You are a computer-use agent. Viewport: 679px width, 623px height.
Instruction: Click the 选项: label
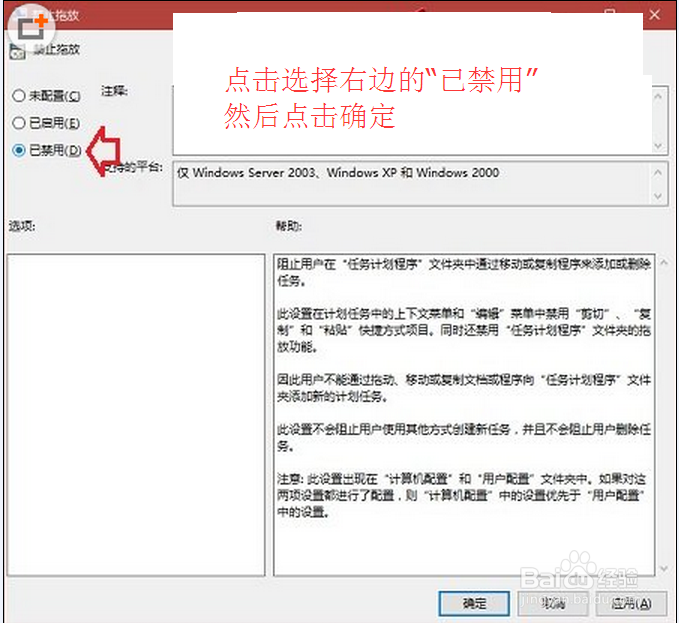coord(22,226)
